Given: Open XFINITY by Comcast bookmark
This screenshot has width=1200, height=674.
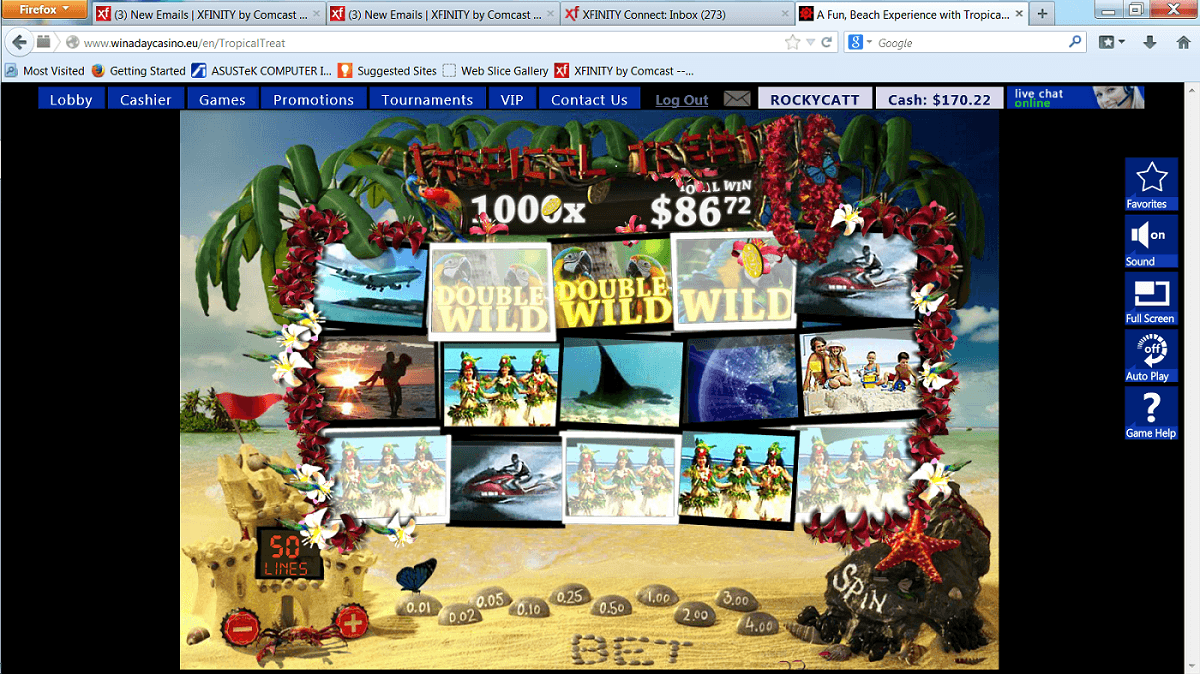Looking at the screenshot, I should click(625, 71).
